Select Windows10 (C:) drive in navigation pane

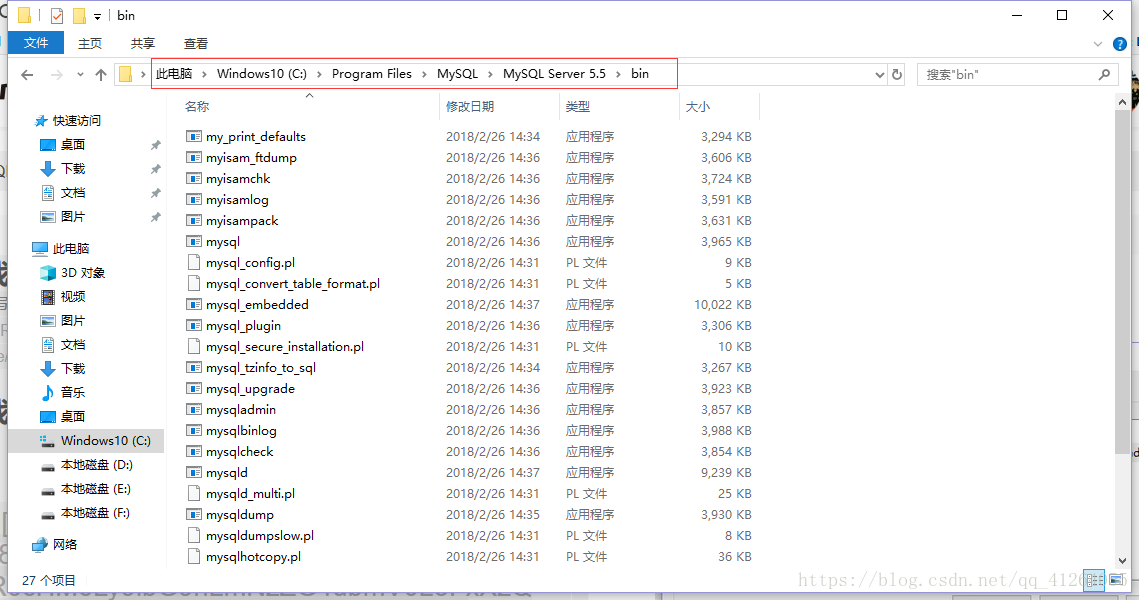(105, 440)
